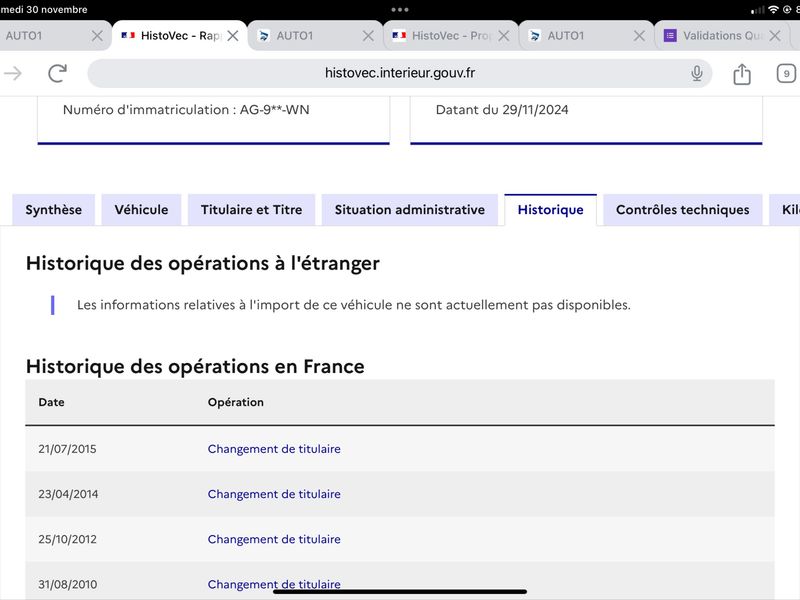The image size is (800, 600).
Task: Close the HistoVec - Prop tab
Action: (x=504, y=36)
